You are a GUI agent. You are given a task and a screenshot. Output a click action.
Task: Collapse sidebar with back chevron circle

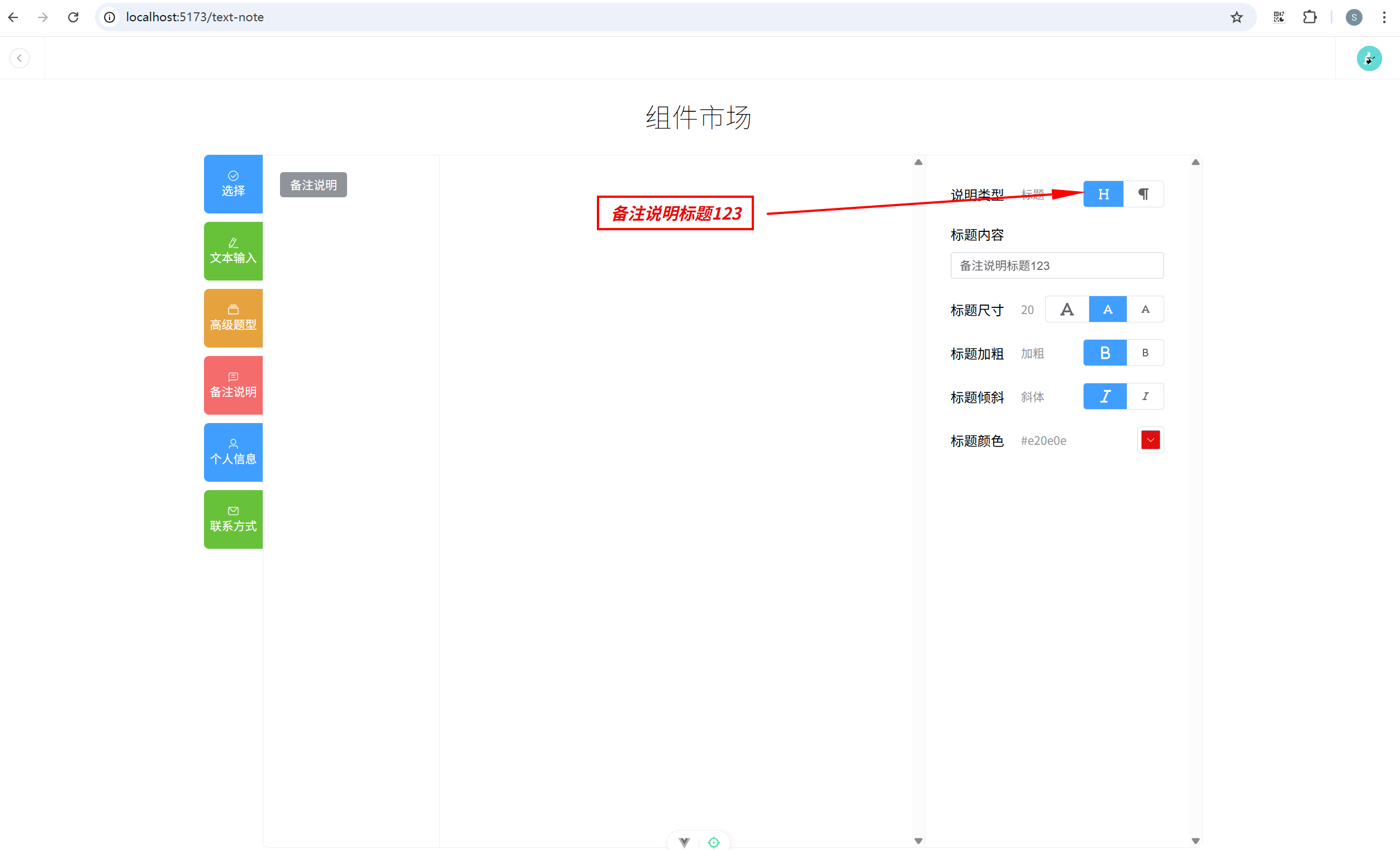pos(20,58)
